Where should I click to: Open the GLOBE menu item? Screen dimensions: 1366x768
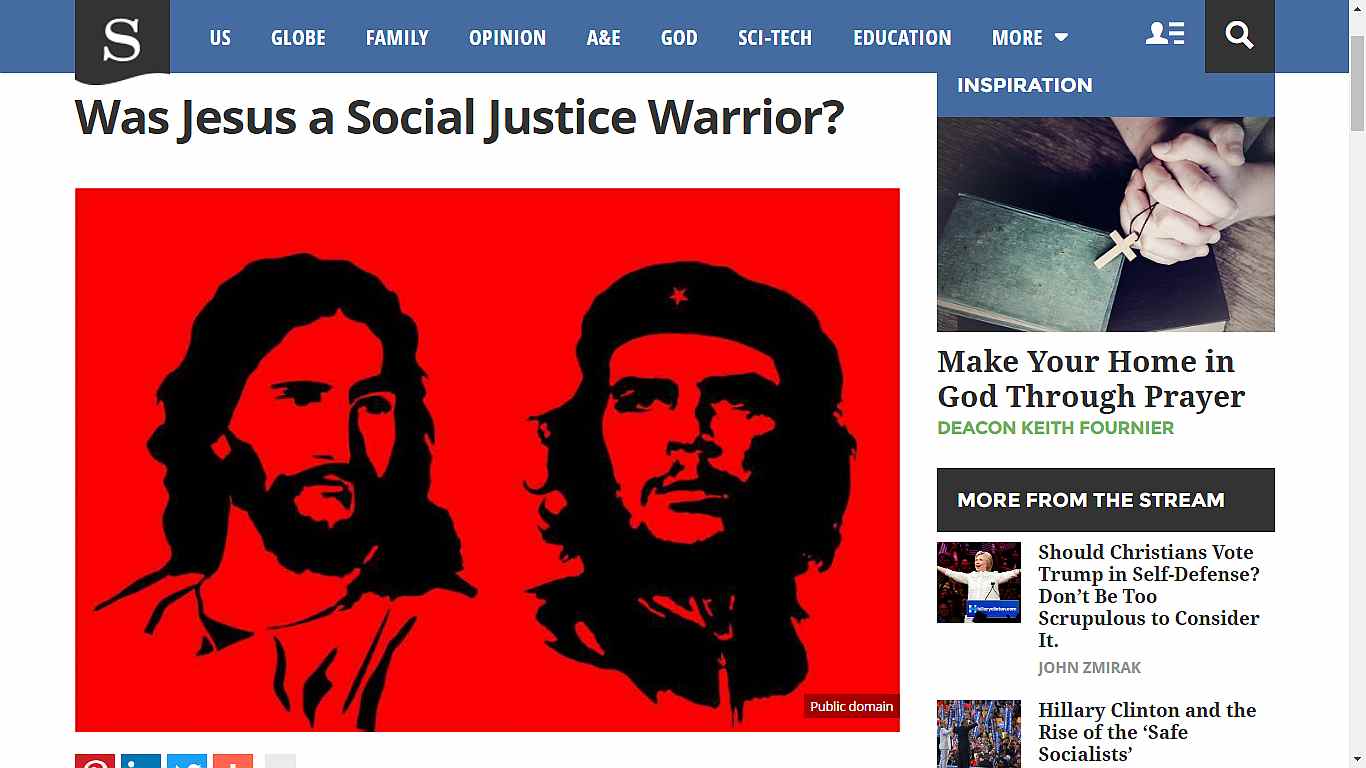pyautogui.click(x=298, y=38)
